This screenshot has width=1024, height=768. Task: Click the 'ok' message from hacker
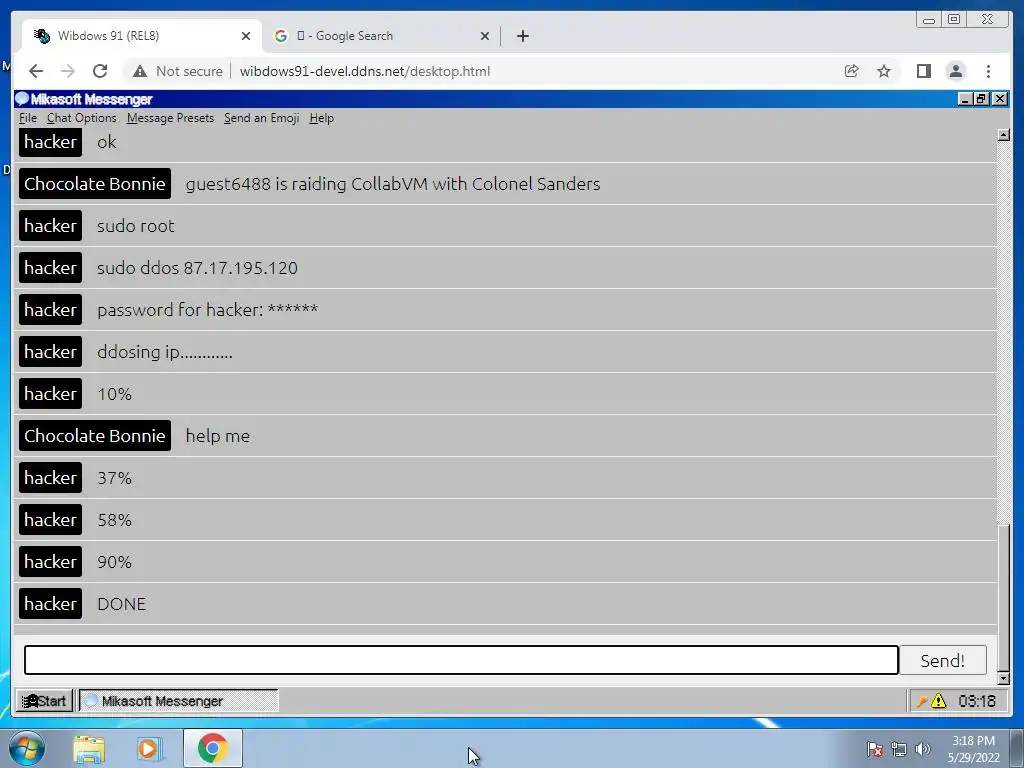106,142
